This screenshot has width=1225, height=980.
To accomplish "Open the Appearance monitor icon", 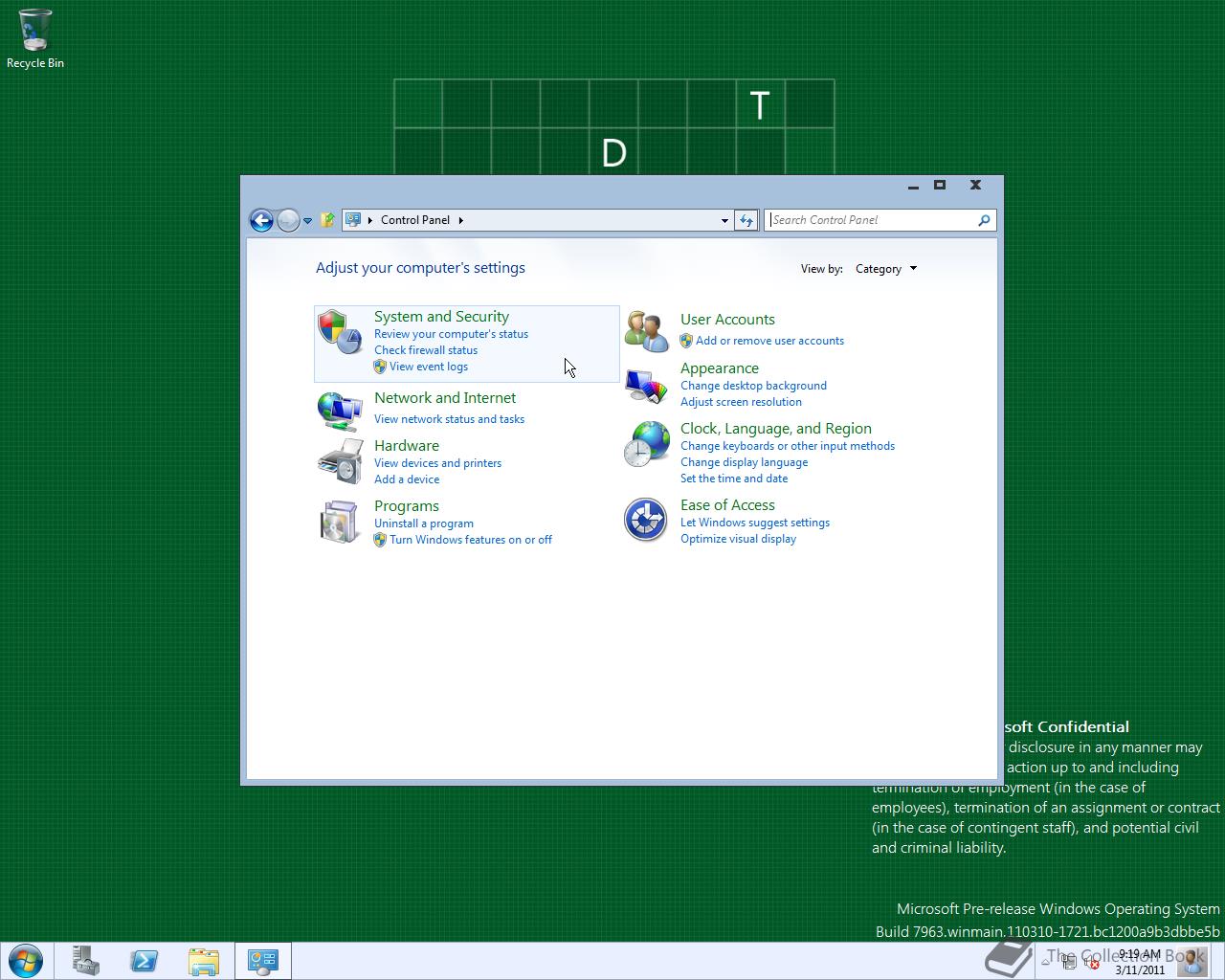I will (646, 387).
